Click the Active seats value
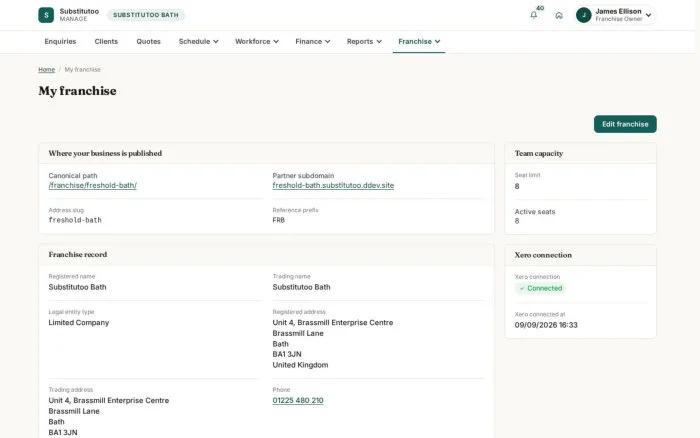Screen dimensions: 700x438 pyautogui.click(x=517, y=221)
